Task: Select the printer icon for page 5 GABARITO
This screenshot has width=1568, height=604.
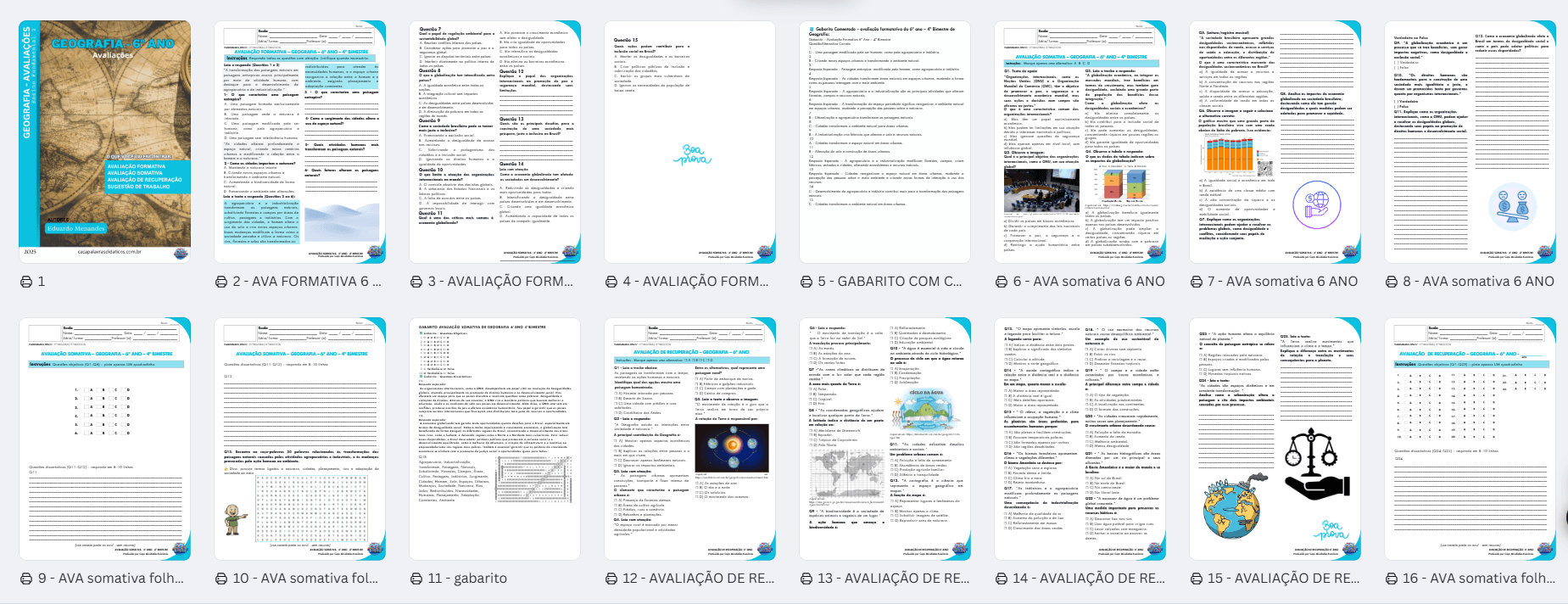Action: click(806, 282)
